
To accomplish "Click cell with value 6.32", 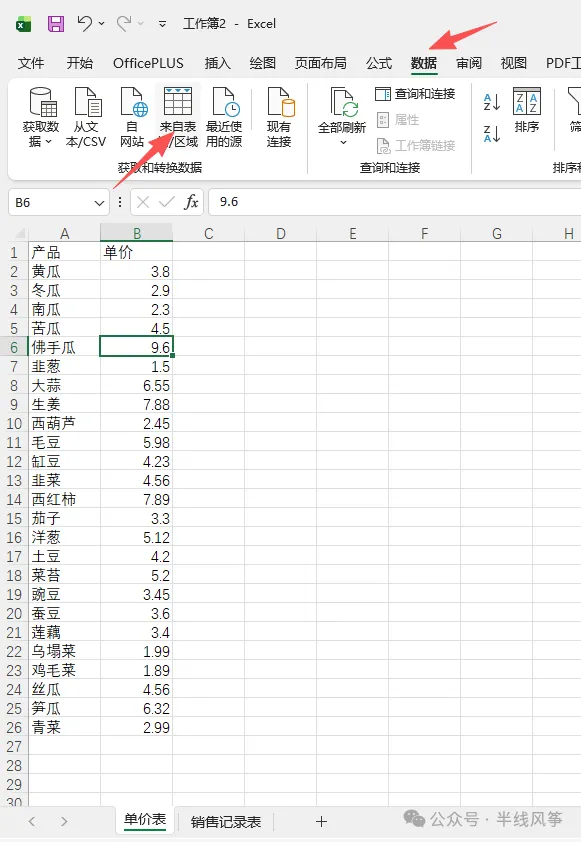I will 136,708.
